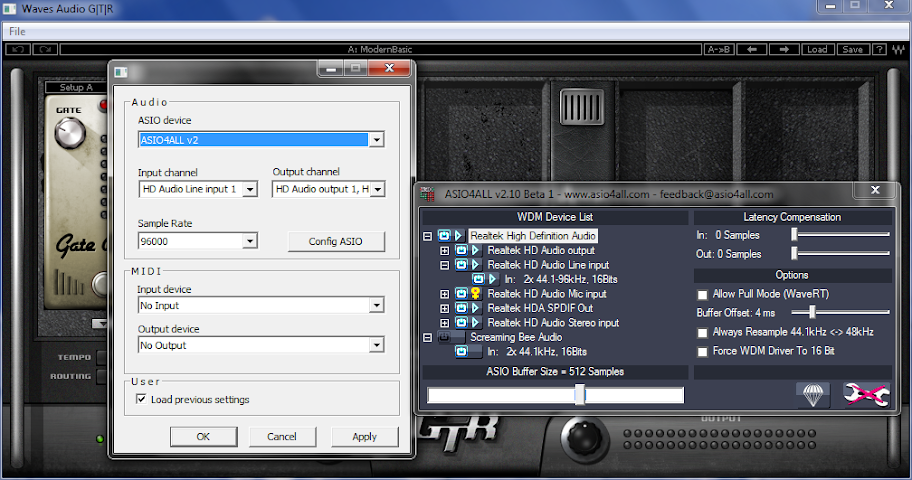Click the undo arrow in G|T|R toolbar

[x=18, y=49]
